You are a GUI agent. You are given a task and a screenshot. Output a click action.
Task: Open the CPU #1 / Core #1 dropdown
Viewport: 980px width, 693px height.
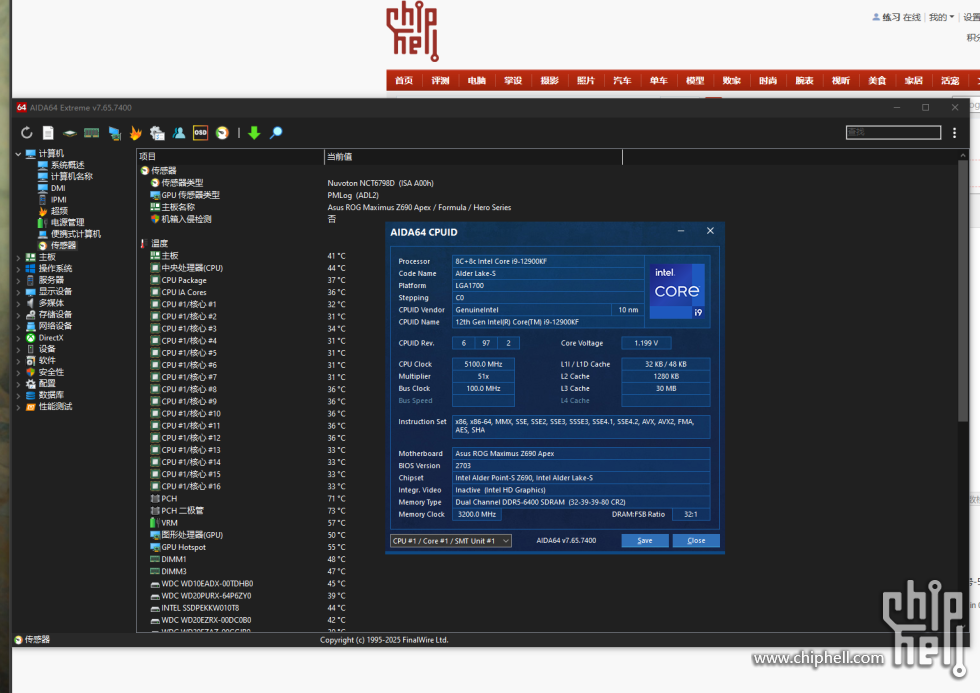tap(451, 541)
